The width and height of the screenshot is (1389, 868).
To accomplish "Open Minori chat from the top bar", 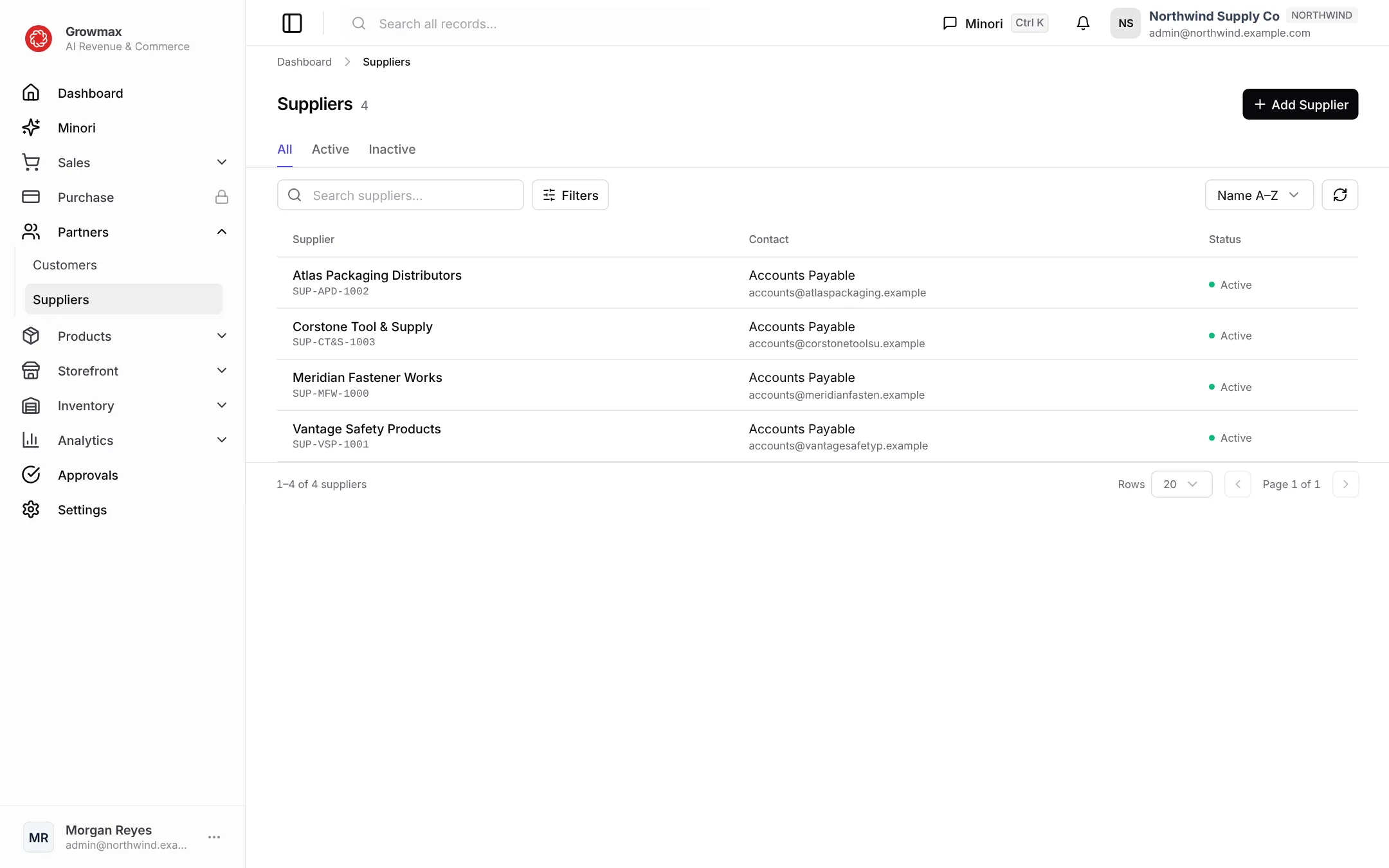I will [x=995, y=23].
